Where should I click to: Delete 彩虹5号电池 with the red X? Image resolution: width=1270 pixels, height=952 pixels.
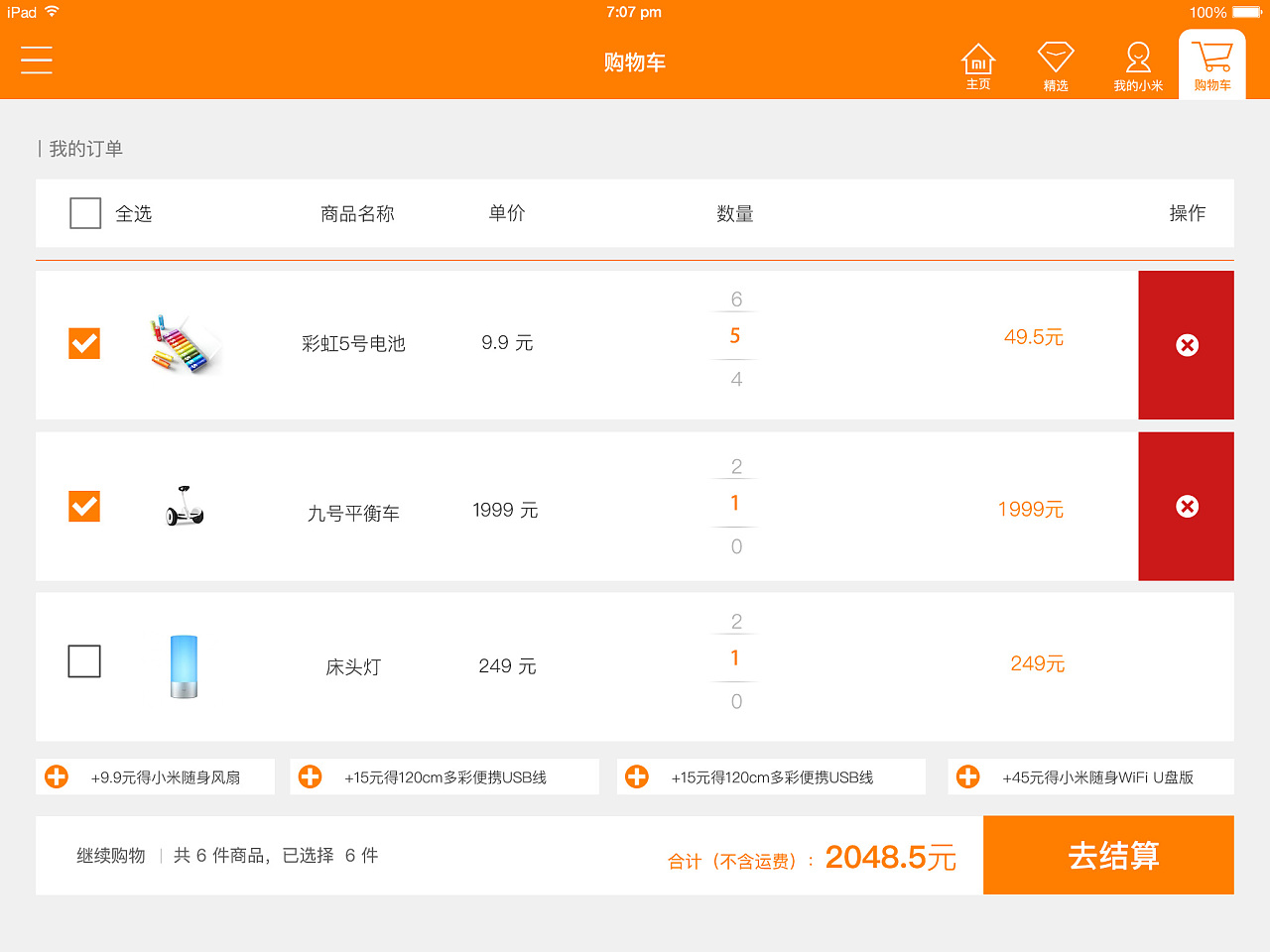click(x=1187, y=345)
